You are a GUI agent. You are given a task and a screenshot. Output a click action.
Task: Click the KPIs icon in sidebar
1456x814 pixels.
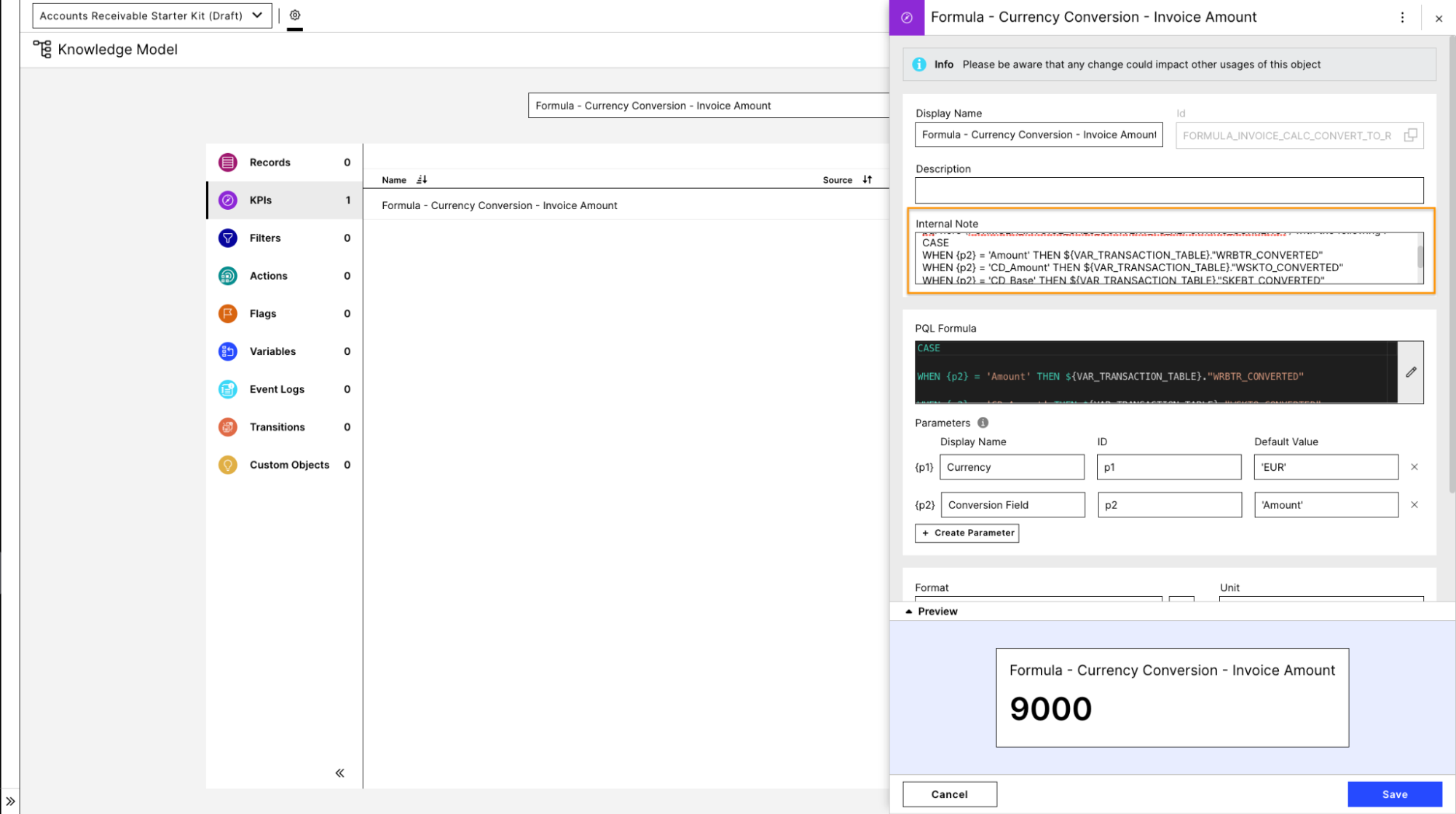pos(227,199)
